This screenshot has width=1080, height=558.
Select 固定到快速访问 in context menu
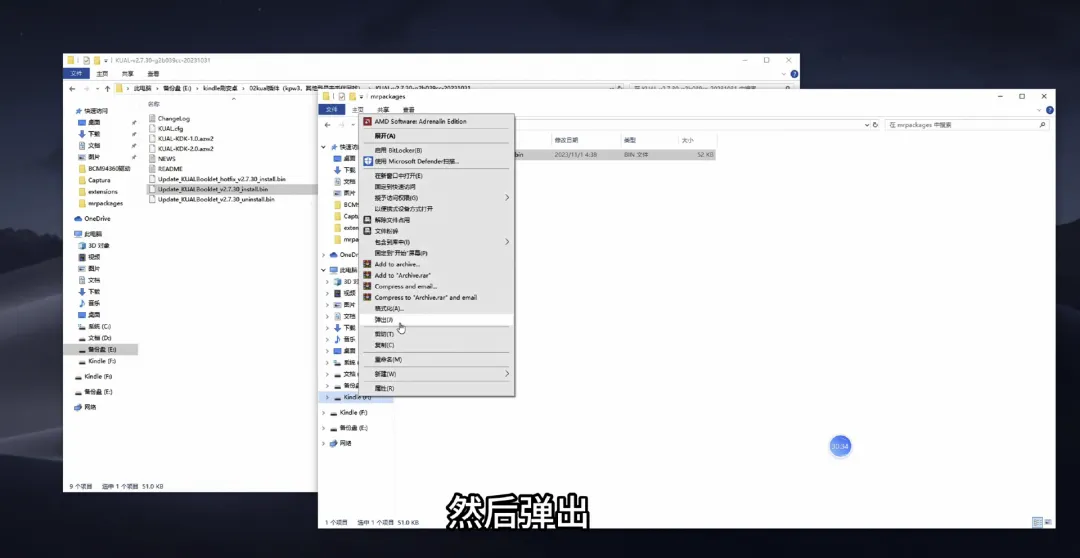(x=437, y=187)
